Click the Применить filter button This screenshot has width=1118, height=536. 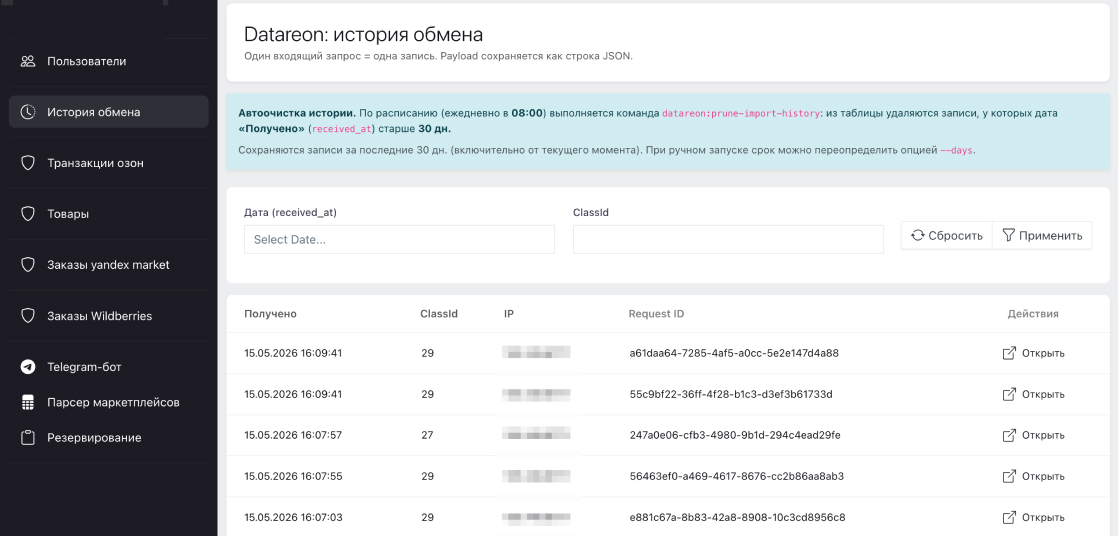[x=1042, y=235]
